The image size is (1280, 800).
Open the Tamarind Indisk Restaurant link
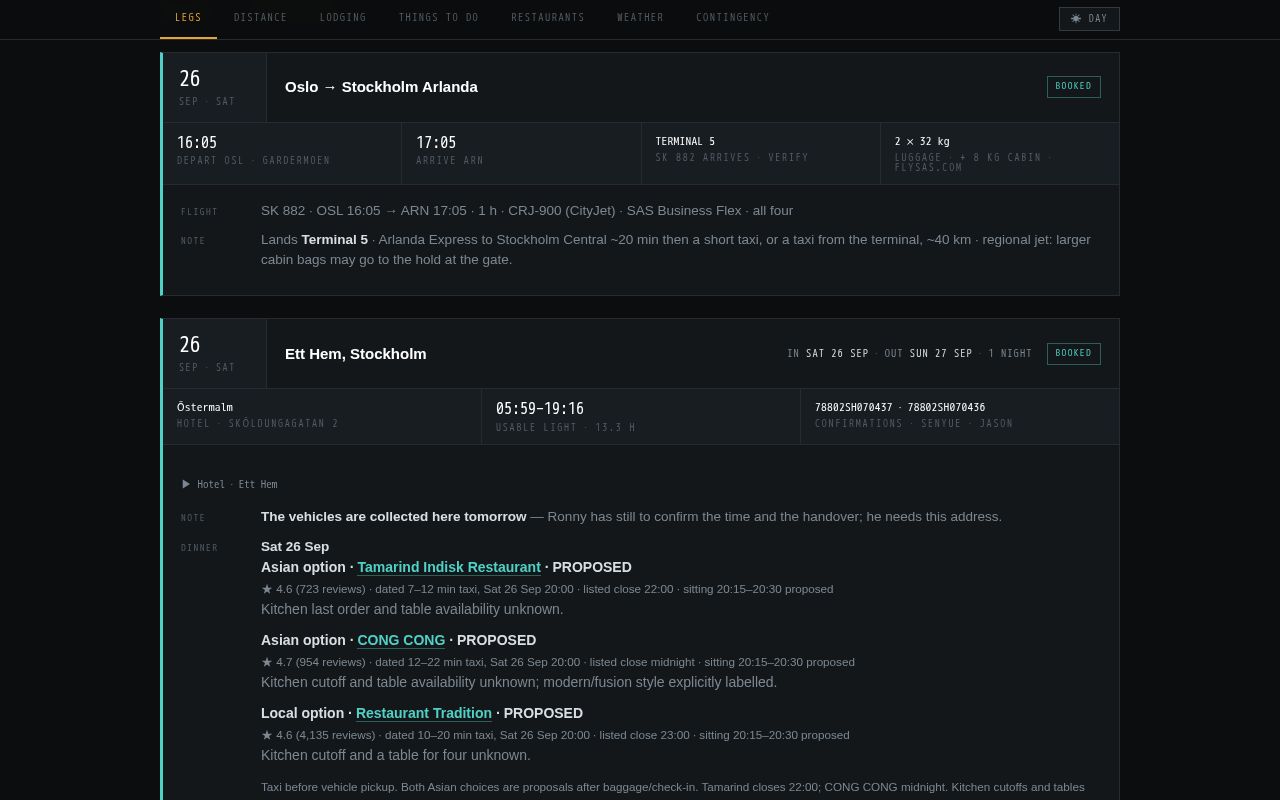coord(449,567)
